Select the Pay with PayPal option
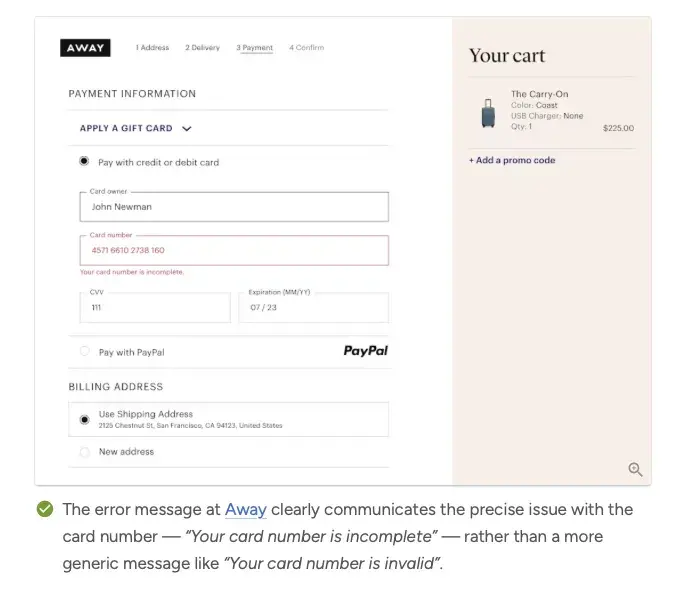This screenshot has height=595, width=679. pyautogui.click(x=84, y=352)
